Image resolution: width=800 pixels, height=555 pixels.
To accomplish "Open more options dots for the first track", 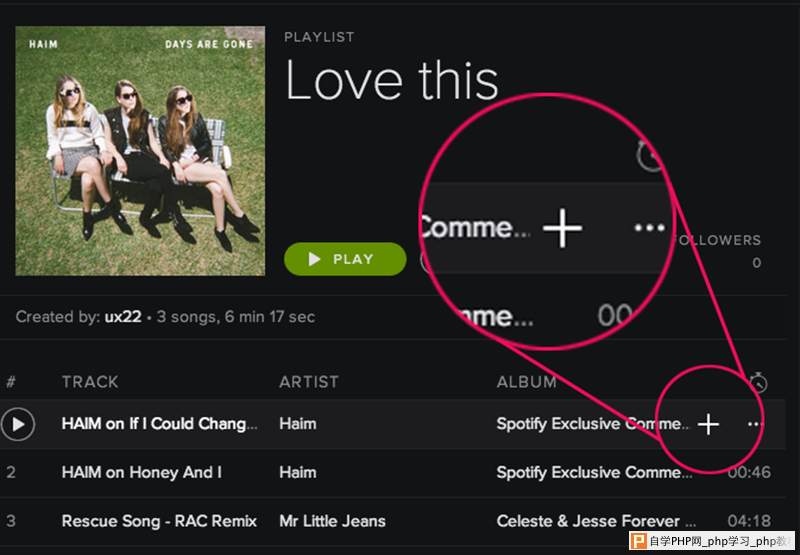I will pyautogui.click(x=755, y=424).
